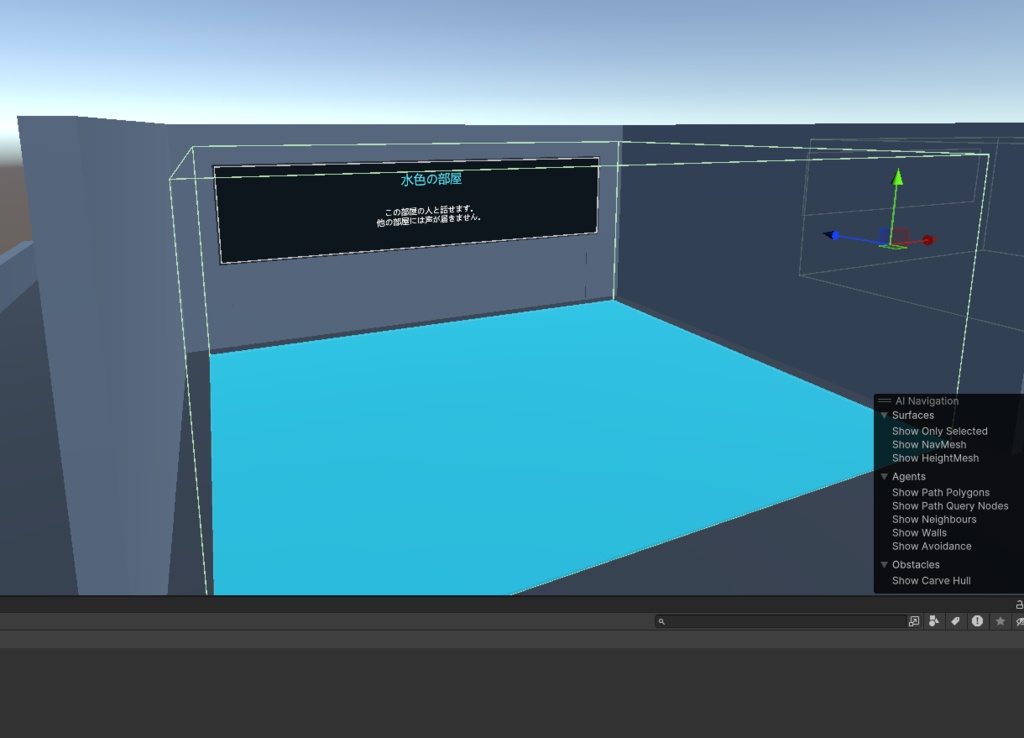Viewport: 1024px width, 738px height.
Task: Toggle the hidden packages eye icon
Action: point(1019,622)
